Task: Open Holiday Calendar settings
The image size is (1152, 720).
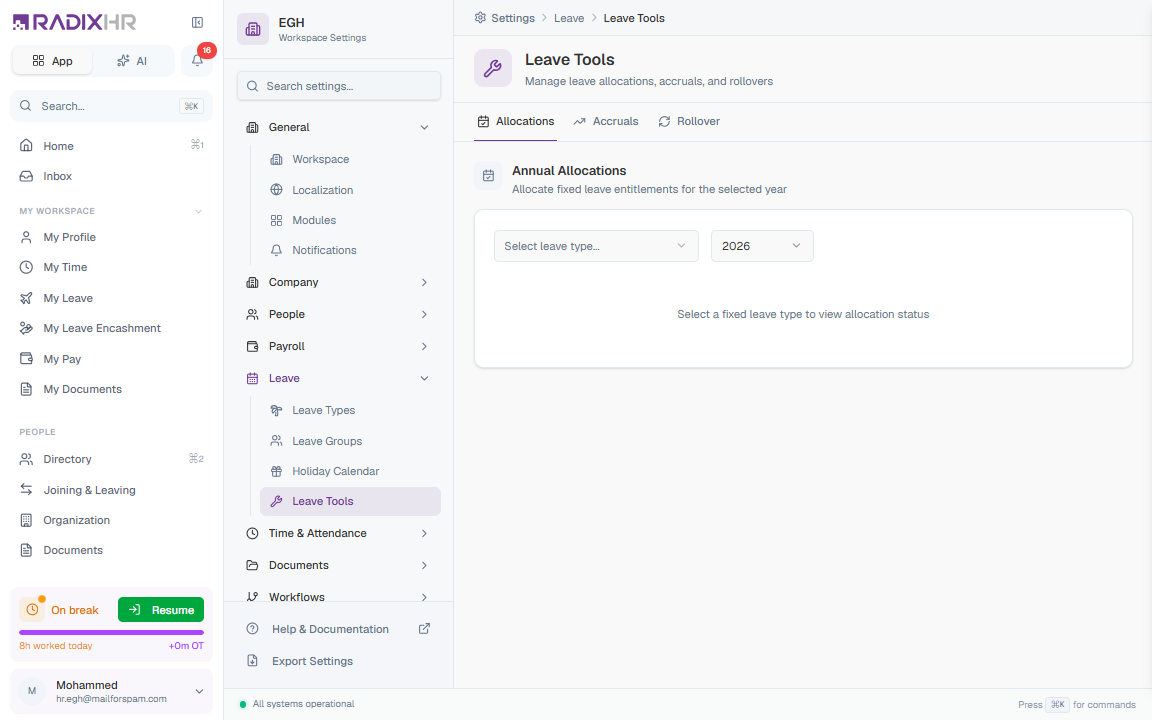Action: coord(350,471)
